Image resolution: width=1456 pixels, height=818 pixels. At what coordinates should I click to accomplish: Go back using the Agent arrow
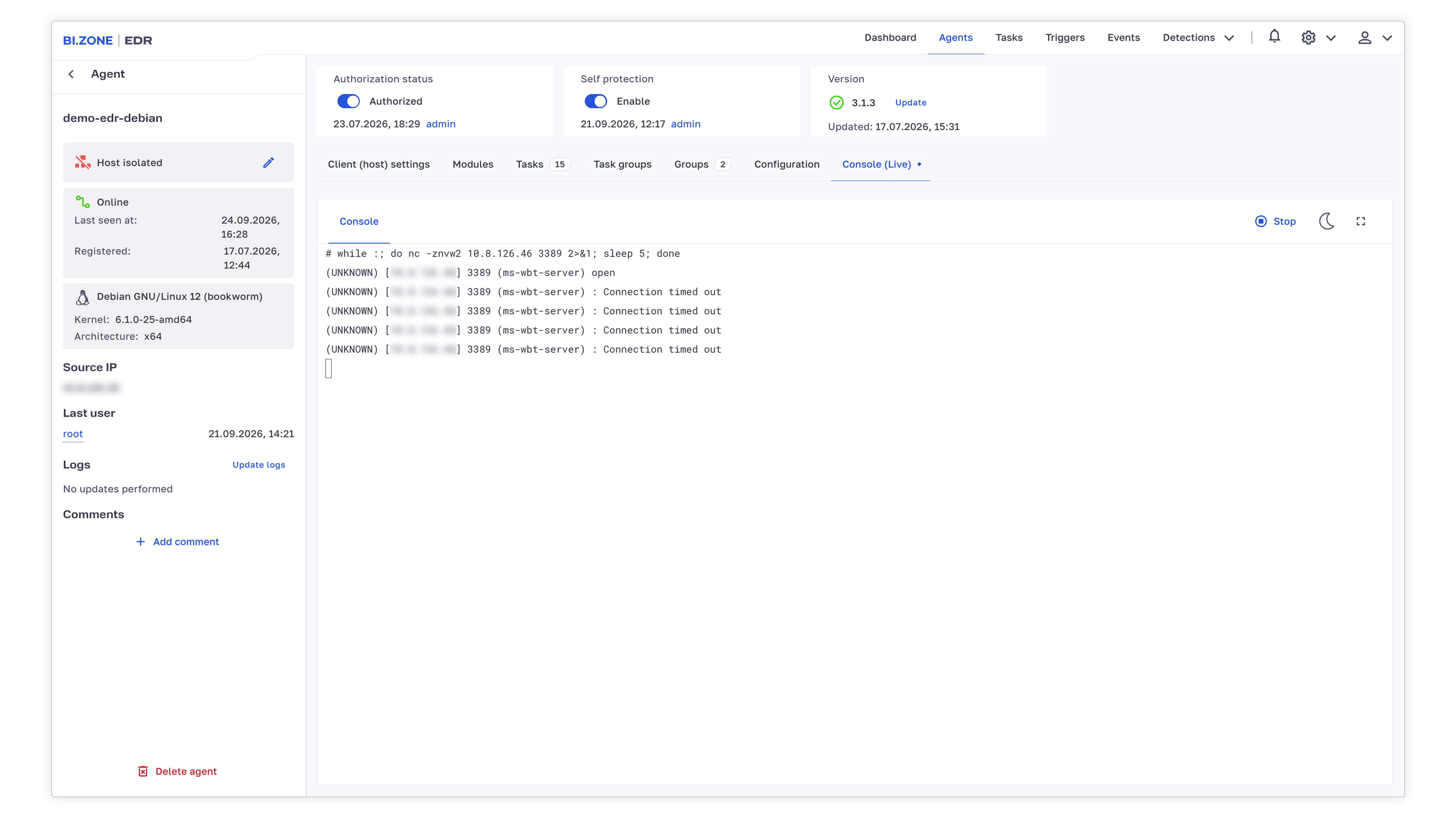click(x=71, y=74)
